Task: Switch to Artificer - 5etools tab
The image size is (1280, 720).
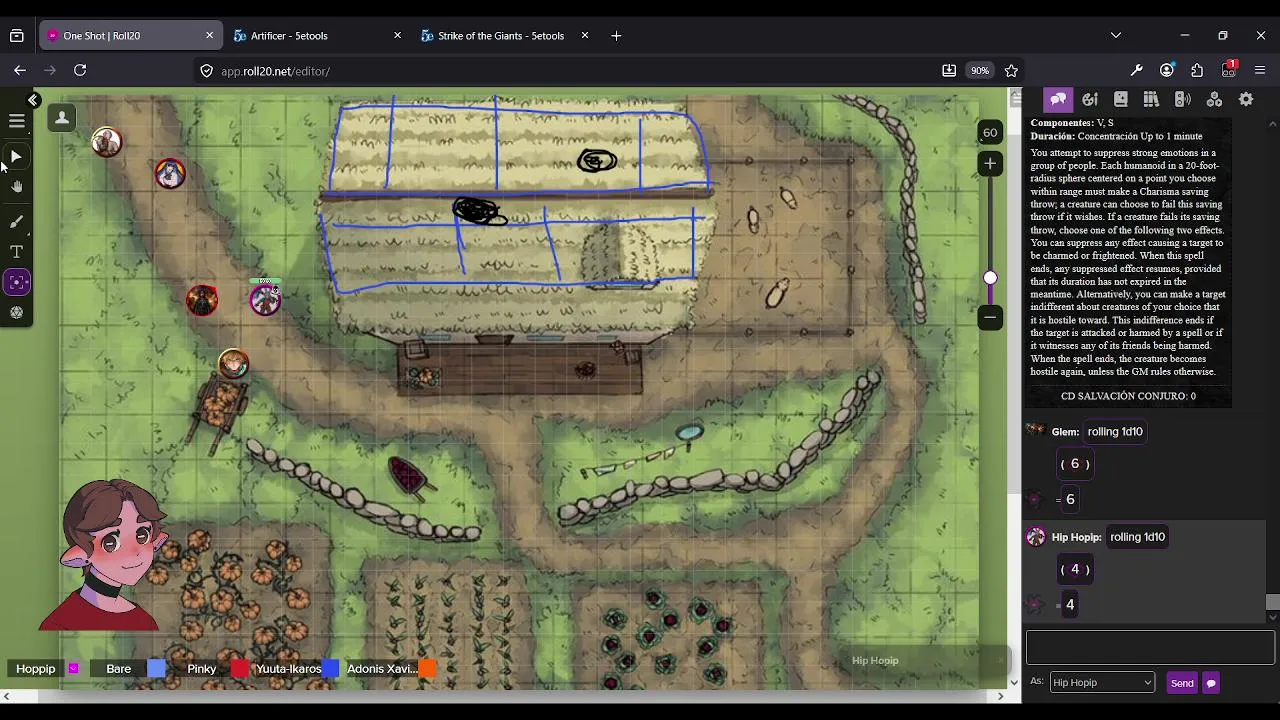Action: (315, 35)
